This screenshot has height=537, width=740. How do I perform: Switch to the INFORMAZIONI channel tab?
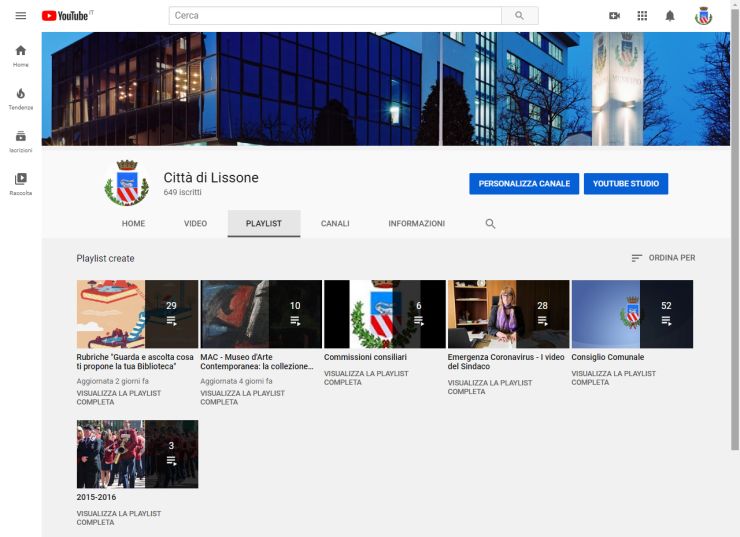416,224
